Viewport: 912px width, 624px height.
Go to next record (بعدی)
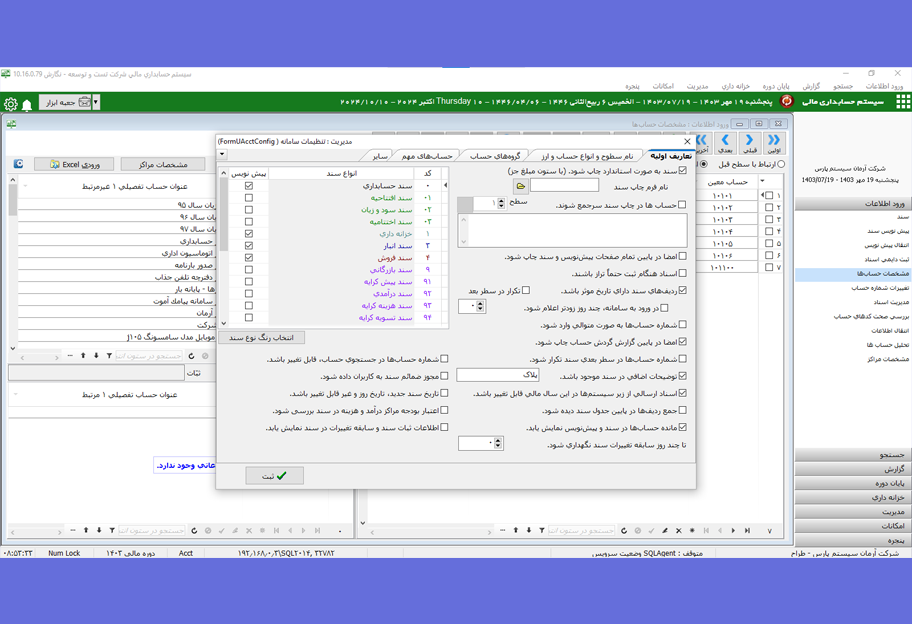(x=725, y=142)
